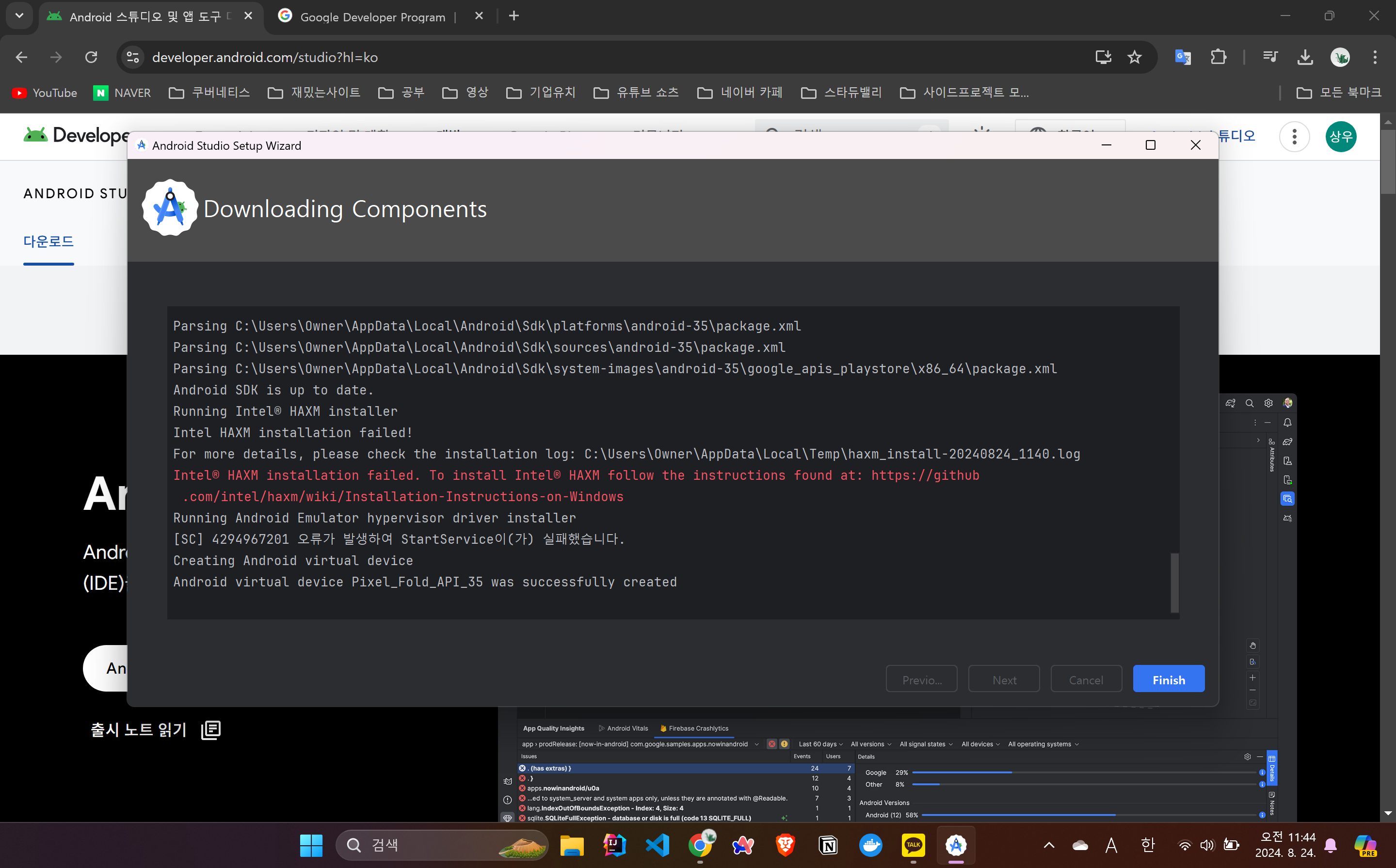Go back in Chrome browser

pyautogui.click(x=21, y=57)
